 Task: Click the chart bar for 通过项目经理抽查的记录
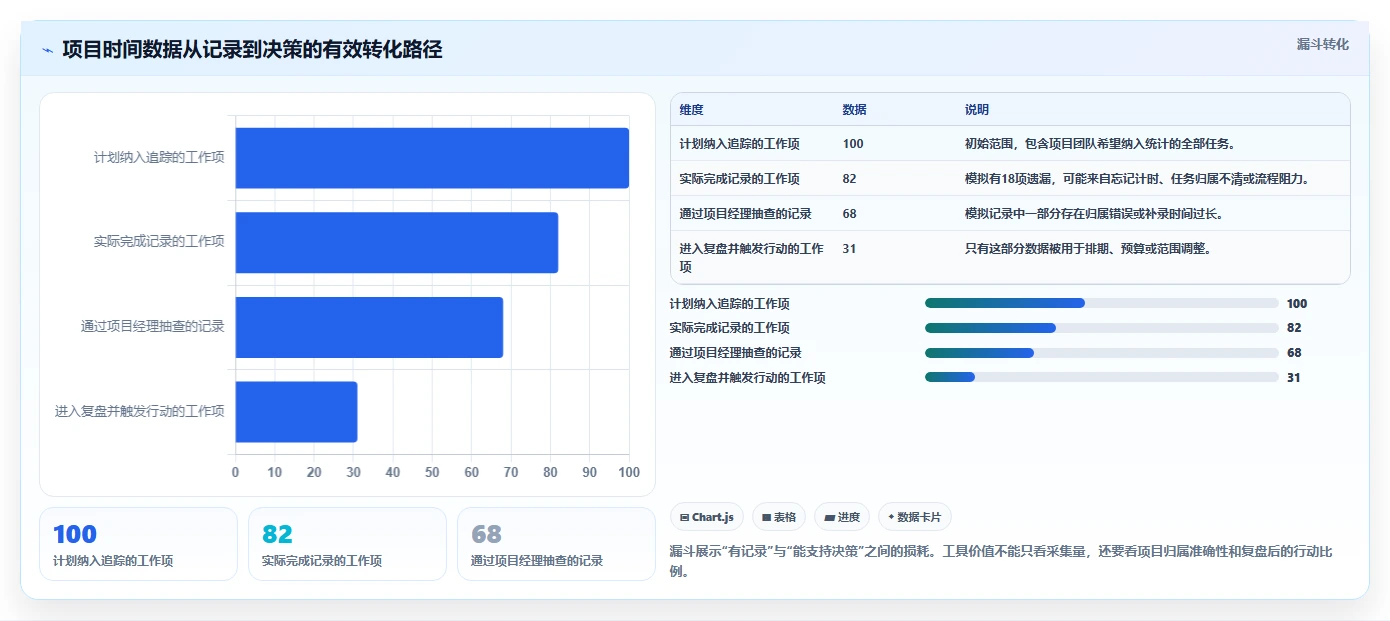point(369,327)
